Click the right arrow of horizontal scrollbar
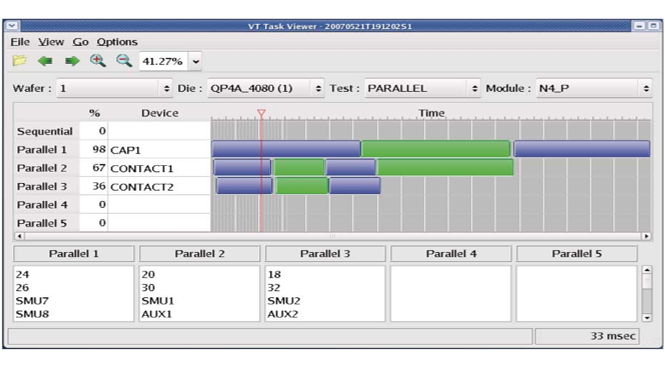Viewport: 665px width, 368px height. pyautogui.click(x=646, y=236)
